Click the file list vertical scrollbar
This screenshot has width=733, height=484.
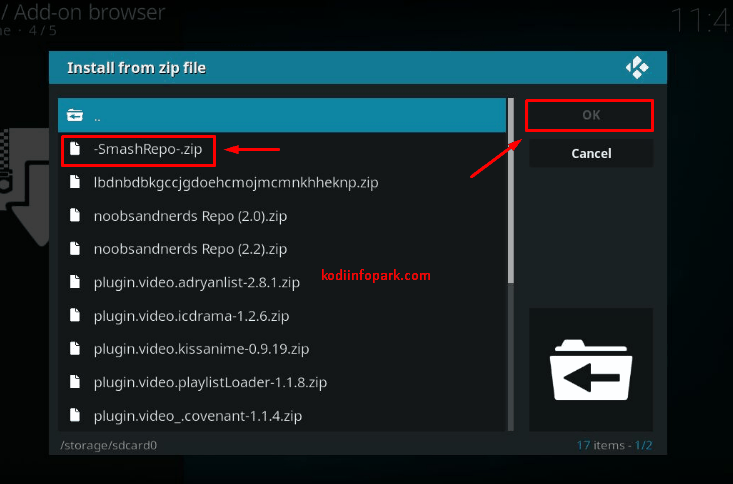(x=511, y=264)
